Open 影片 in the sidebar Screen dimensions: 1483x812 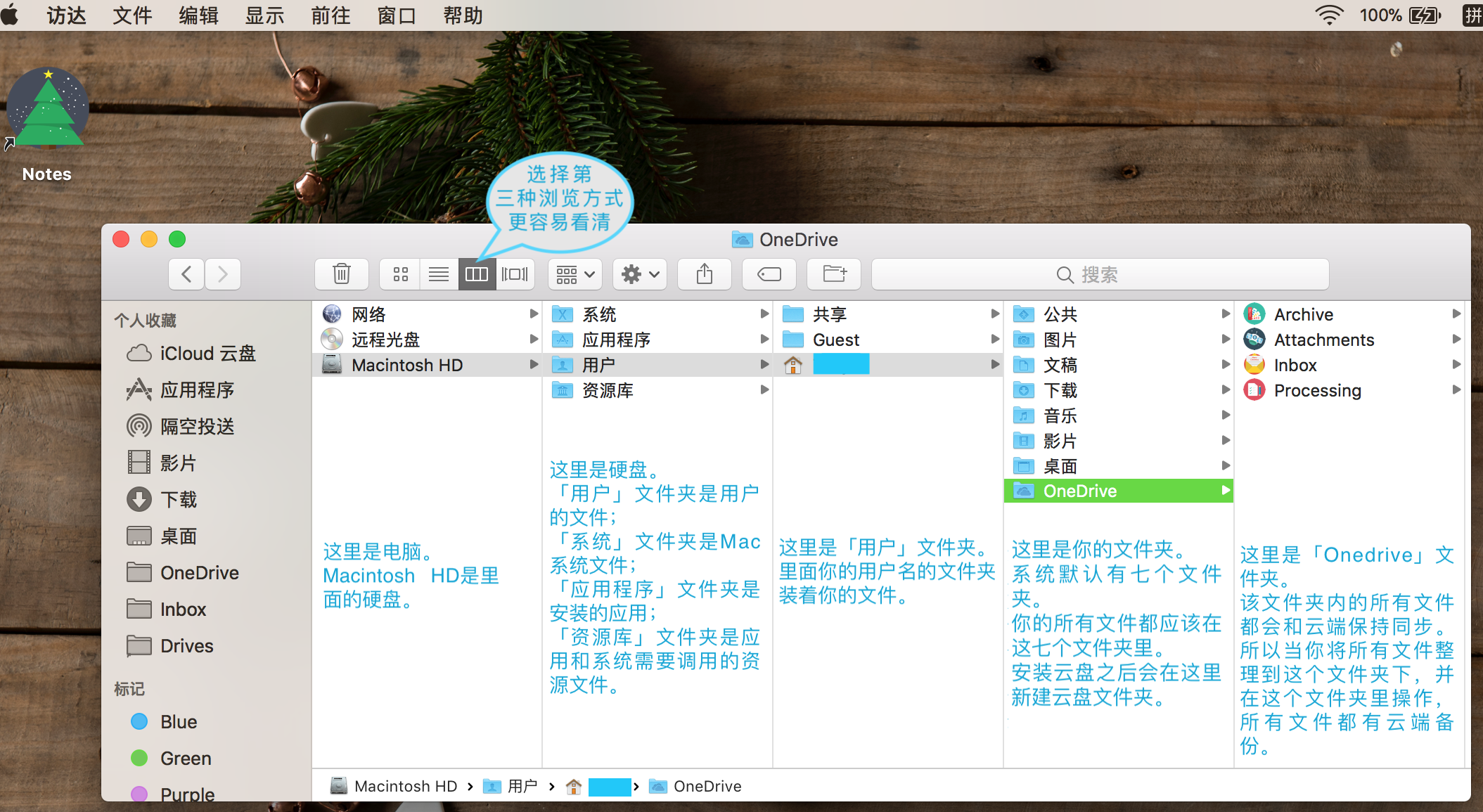pyautogui.click(x=161, y=463)
